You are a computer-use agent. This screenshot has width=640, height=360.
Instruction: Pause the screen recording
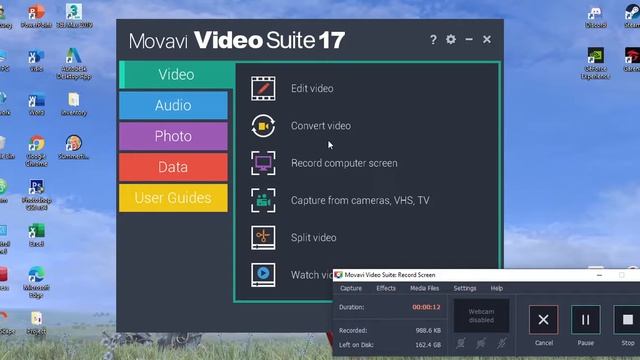(585, 320)
